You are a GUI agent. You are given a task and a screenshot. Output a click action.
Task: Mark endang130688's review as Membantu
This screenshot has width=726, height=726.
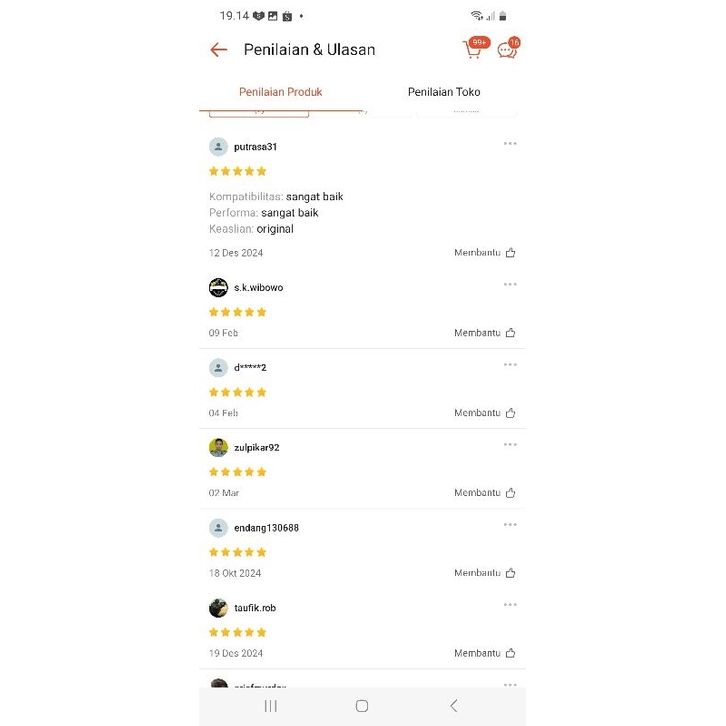click(x=510, y=573)
